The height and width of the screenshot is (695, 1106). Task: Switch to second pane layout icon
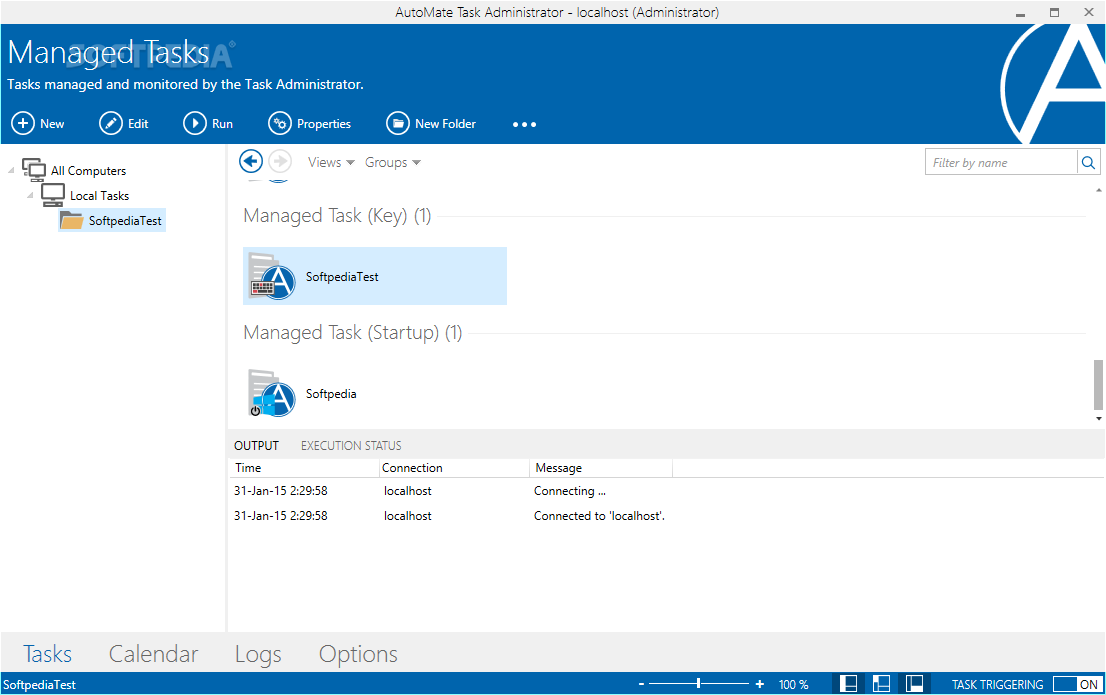tap(882, 684)
